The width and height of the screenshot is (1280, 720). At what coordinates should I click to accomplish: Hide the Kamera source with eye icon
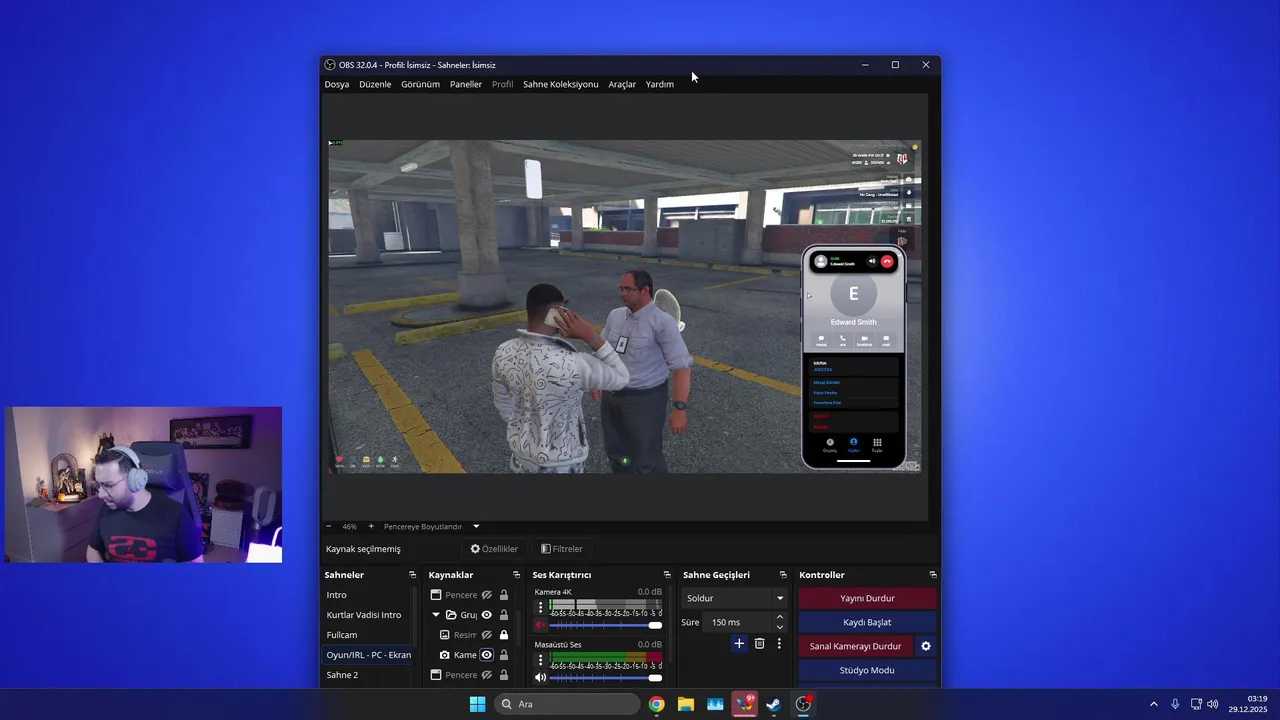pyautogui.click(x=487, y=655)
